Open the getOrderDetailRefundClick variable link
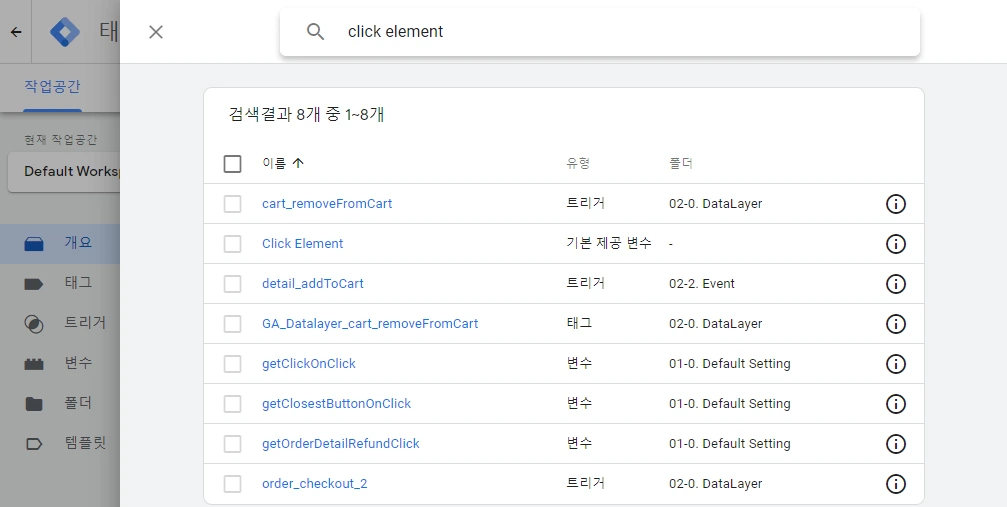This screenshot has width=1007, height=507. click(340, 444)
